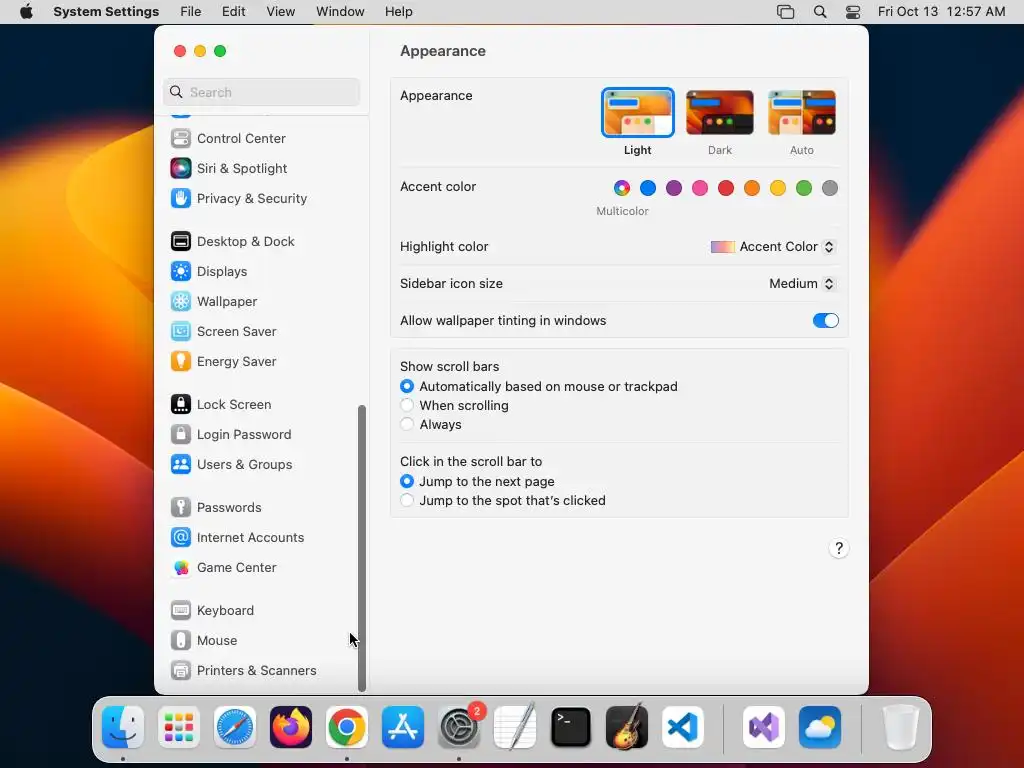Click the date and time clock
The width and height of the screenshot is (1024, 768).
coord(941,12)
